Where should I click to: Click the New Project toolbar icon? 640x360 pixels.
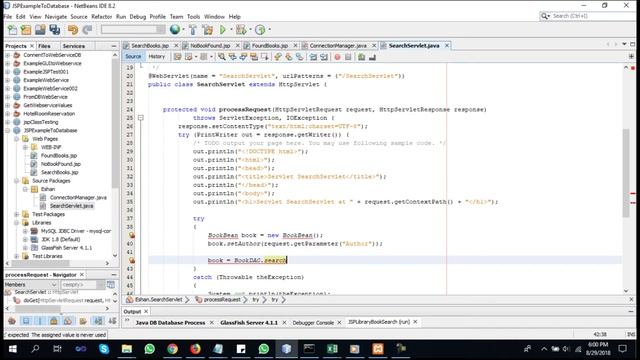click(x=26, y=30)
